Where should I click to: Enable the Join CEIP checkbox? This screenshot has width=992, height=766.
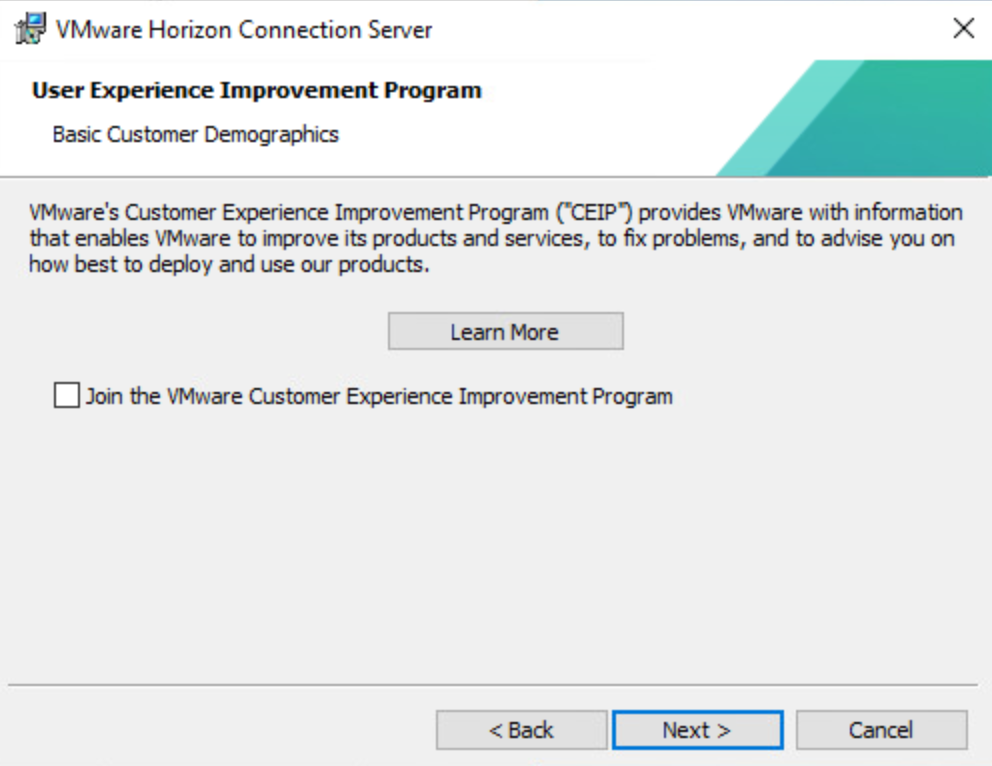pyautogui.click(x=67, y=396)
